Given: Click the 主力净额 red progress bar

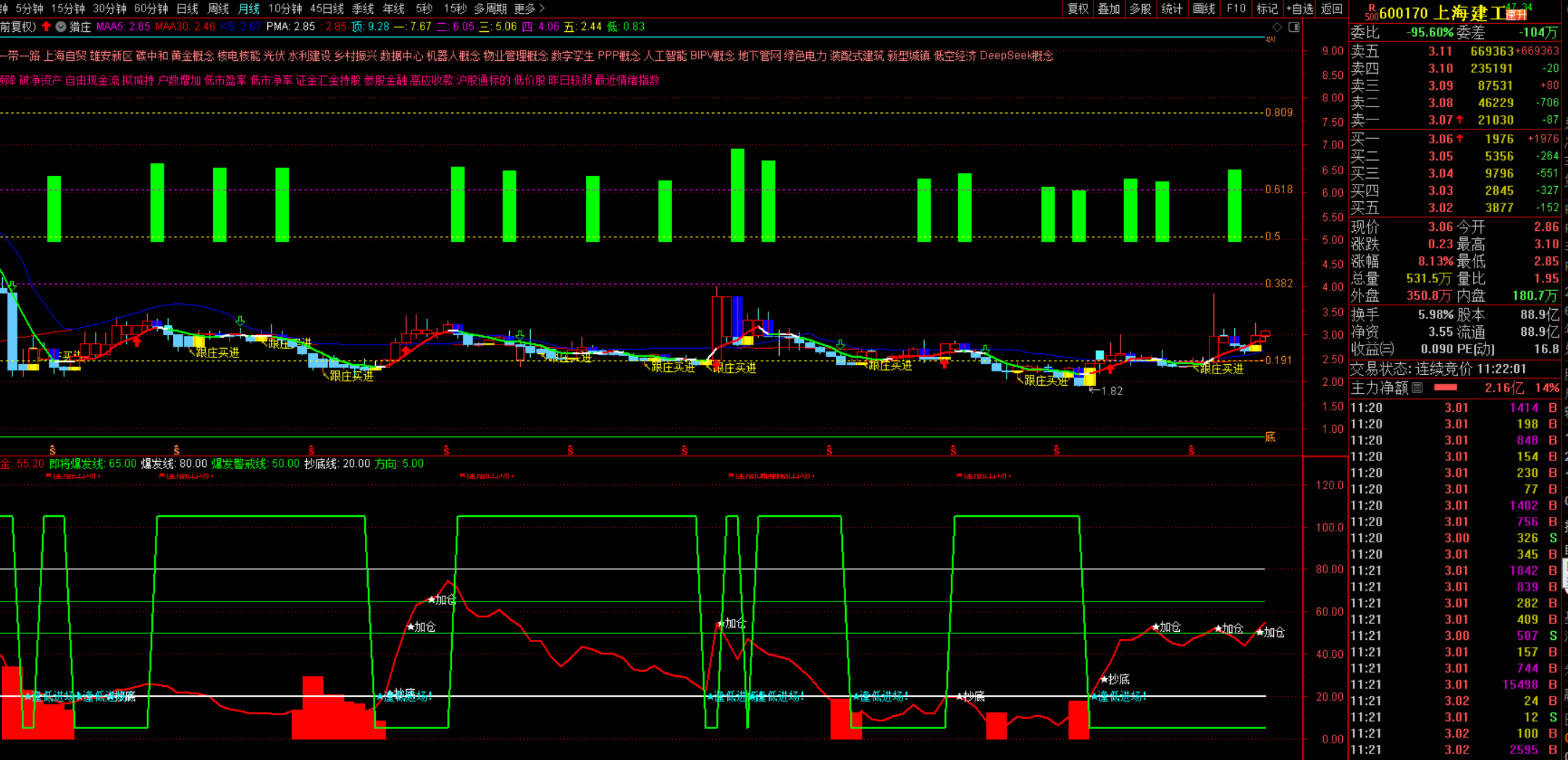Looking at the screenshot, I should pyautogui.click(x=1445, y=388).
